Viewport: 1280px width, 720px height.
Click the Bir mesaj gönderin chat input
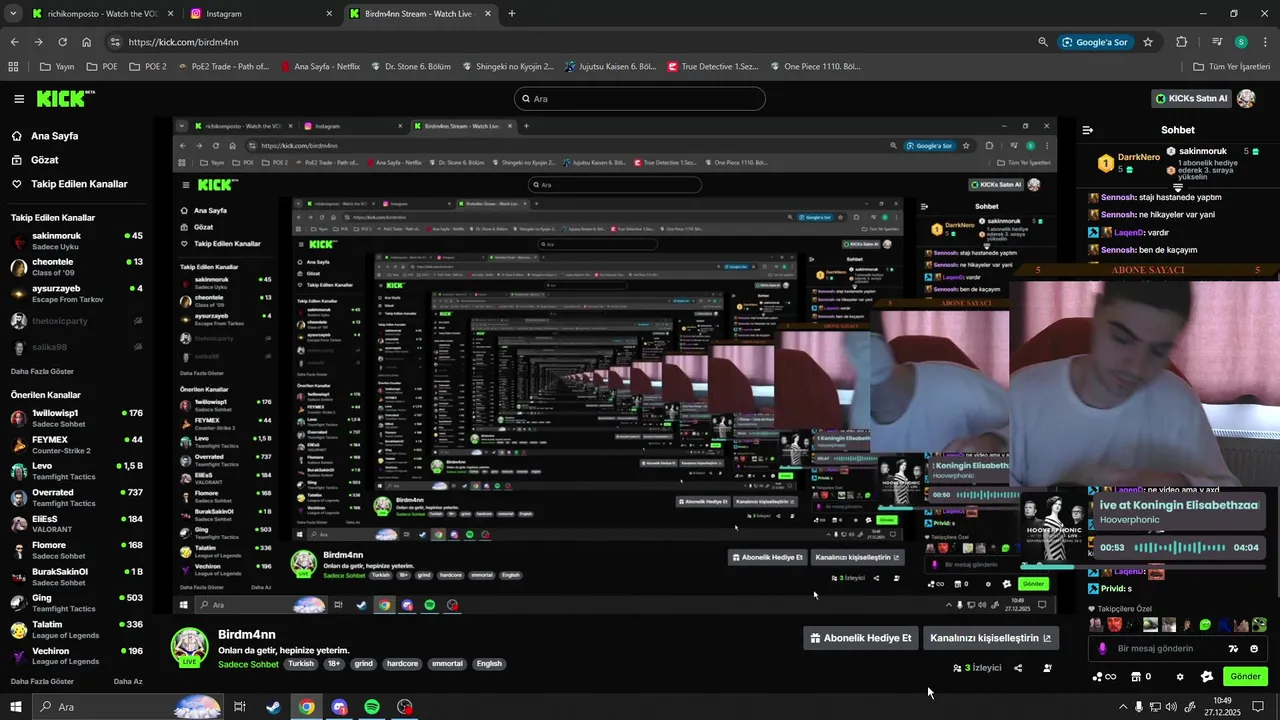tap(1178, 649)
